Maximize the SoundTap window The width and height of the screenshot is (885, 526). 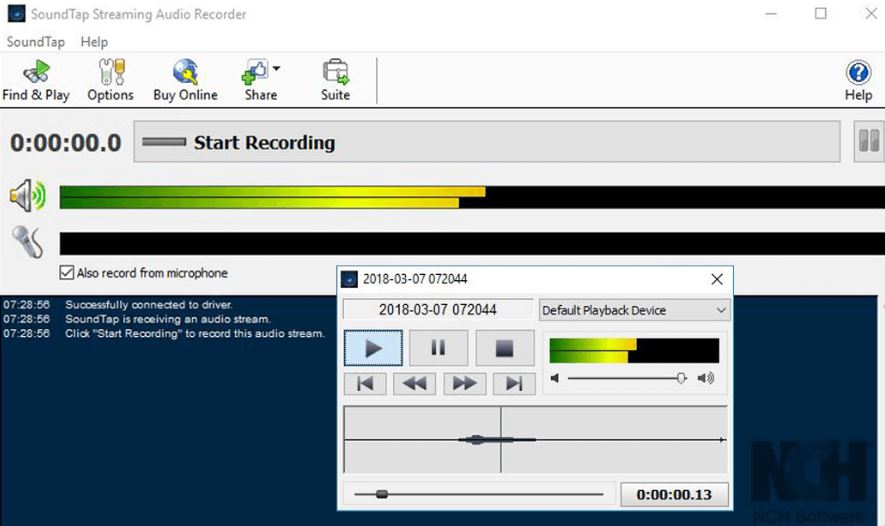(821, 14)
